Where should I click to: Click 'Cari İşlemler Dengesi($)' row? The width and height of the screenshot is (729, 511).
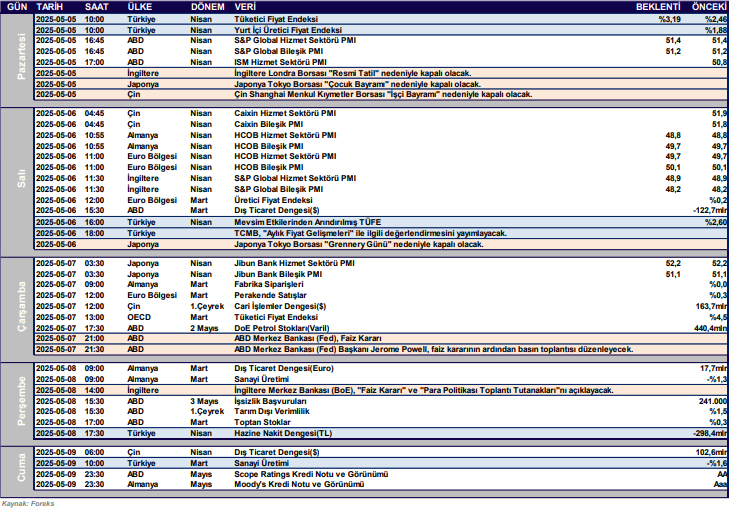tap(381, 306)
